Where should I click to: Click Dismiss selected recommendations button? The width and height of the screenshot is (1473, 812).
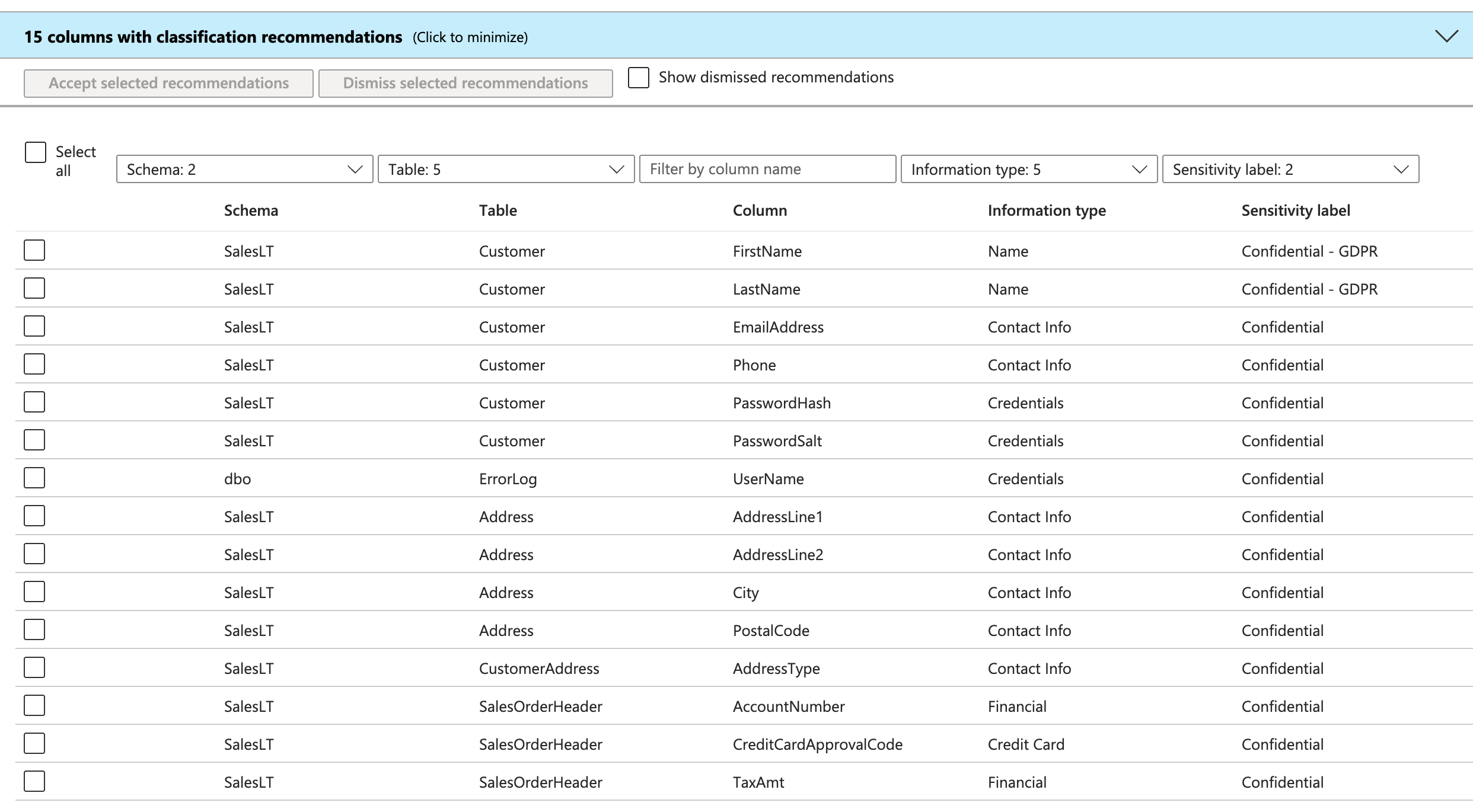click(x=466, y=84)
